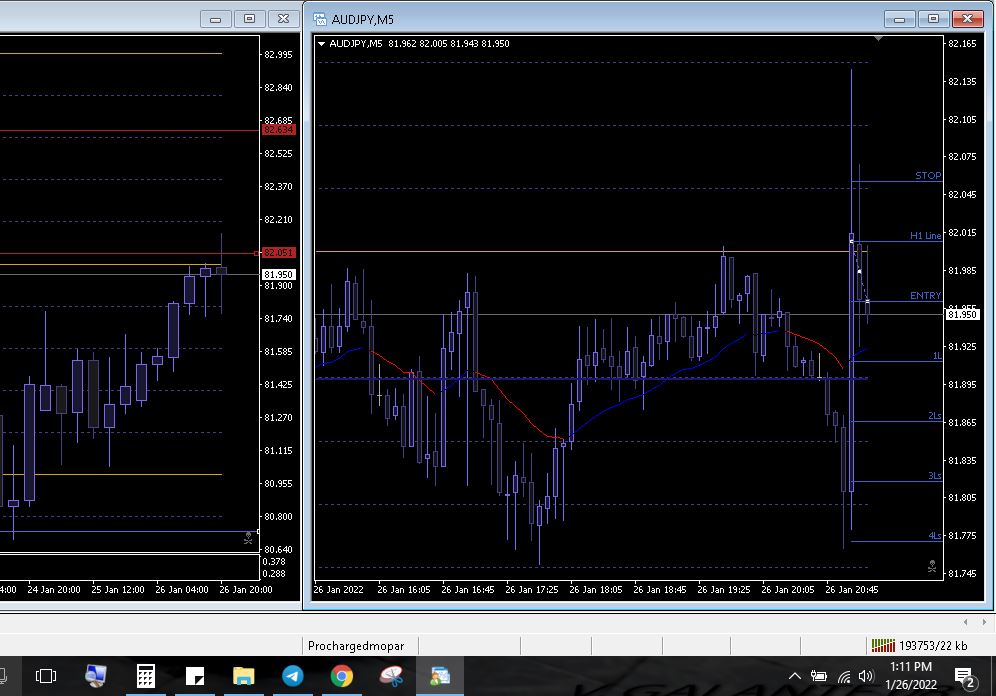Click the connection status 193753/22 kb indicator
Screen dimensions: 996x696
coord(920,646)
